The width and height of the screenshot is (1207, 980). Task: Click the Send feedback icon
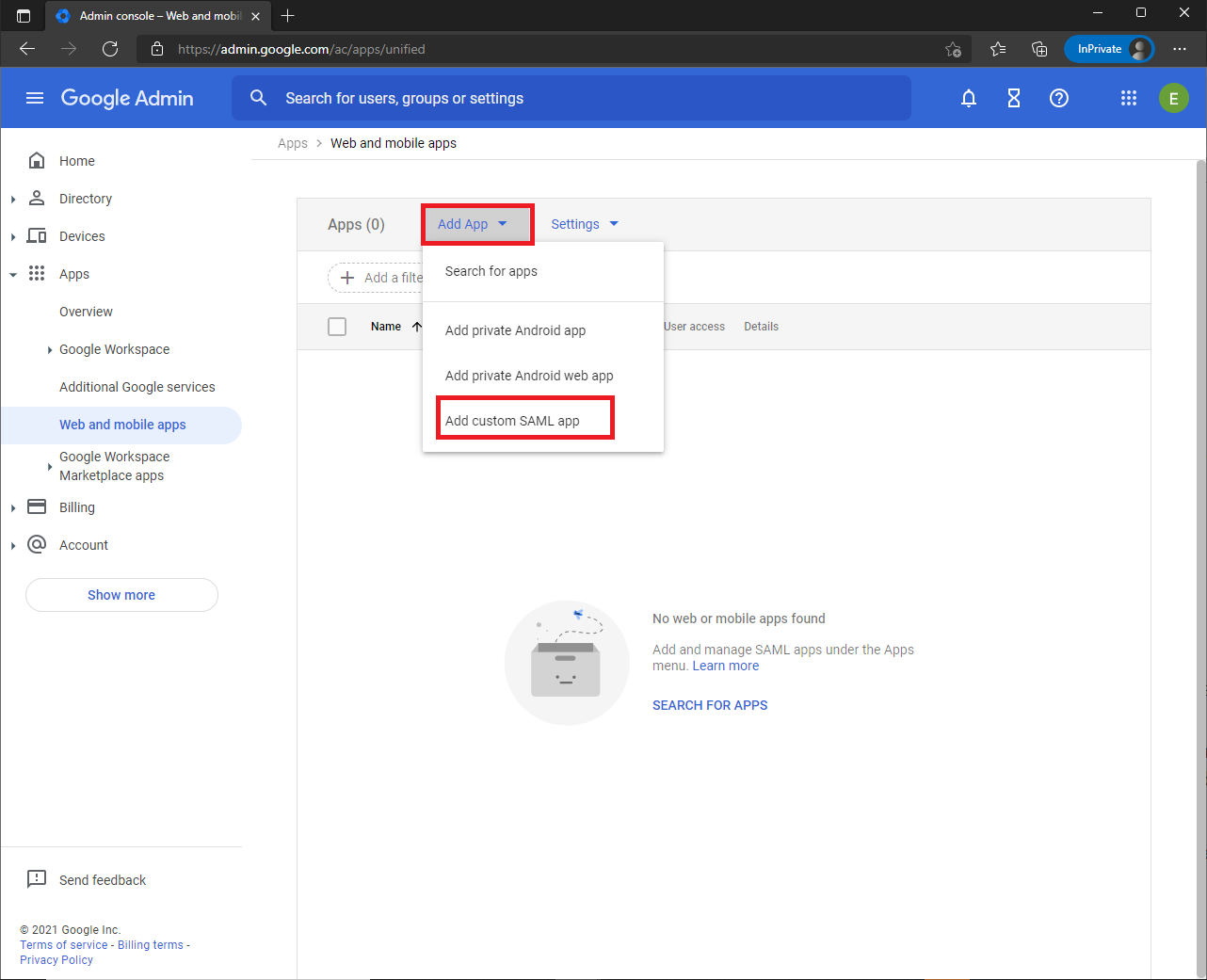pyautogui.click(x=37, y=879)
